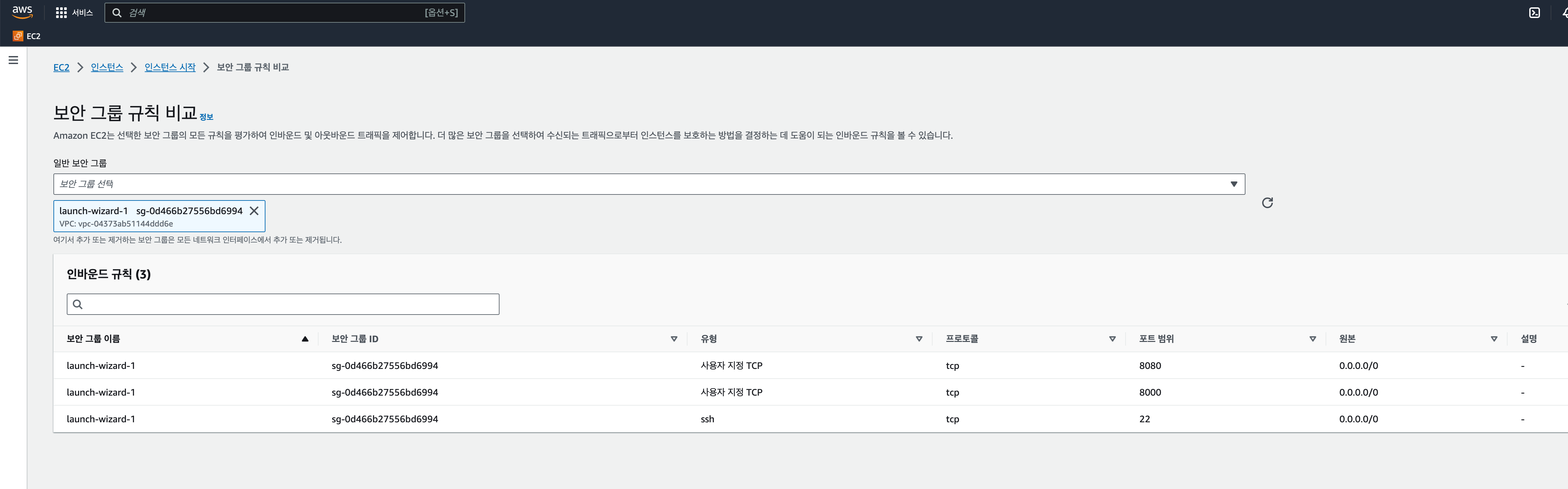Refresh the security group list
Viewport: 1568px width, 489px height.
(x=1267, y=202)
